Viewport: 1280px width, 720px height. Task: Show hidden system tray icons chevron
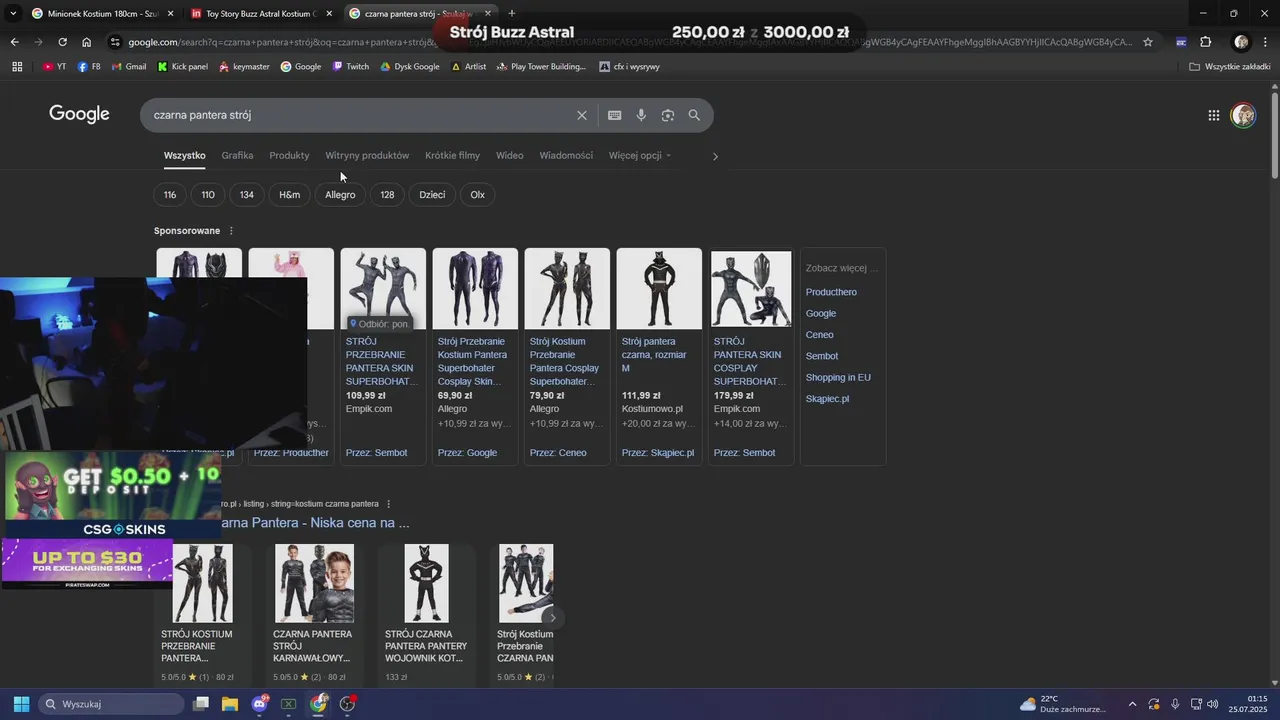[x=1132, y=704]
